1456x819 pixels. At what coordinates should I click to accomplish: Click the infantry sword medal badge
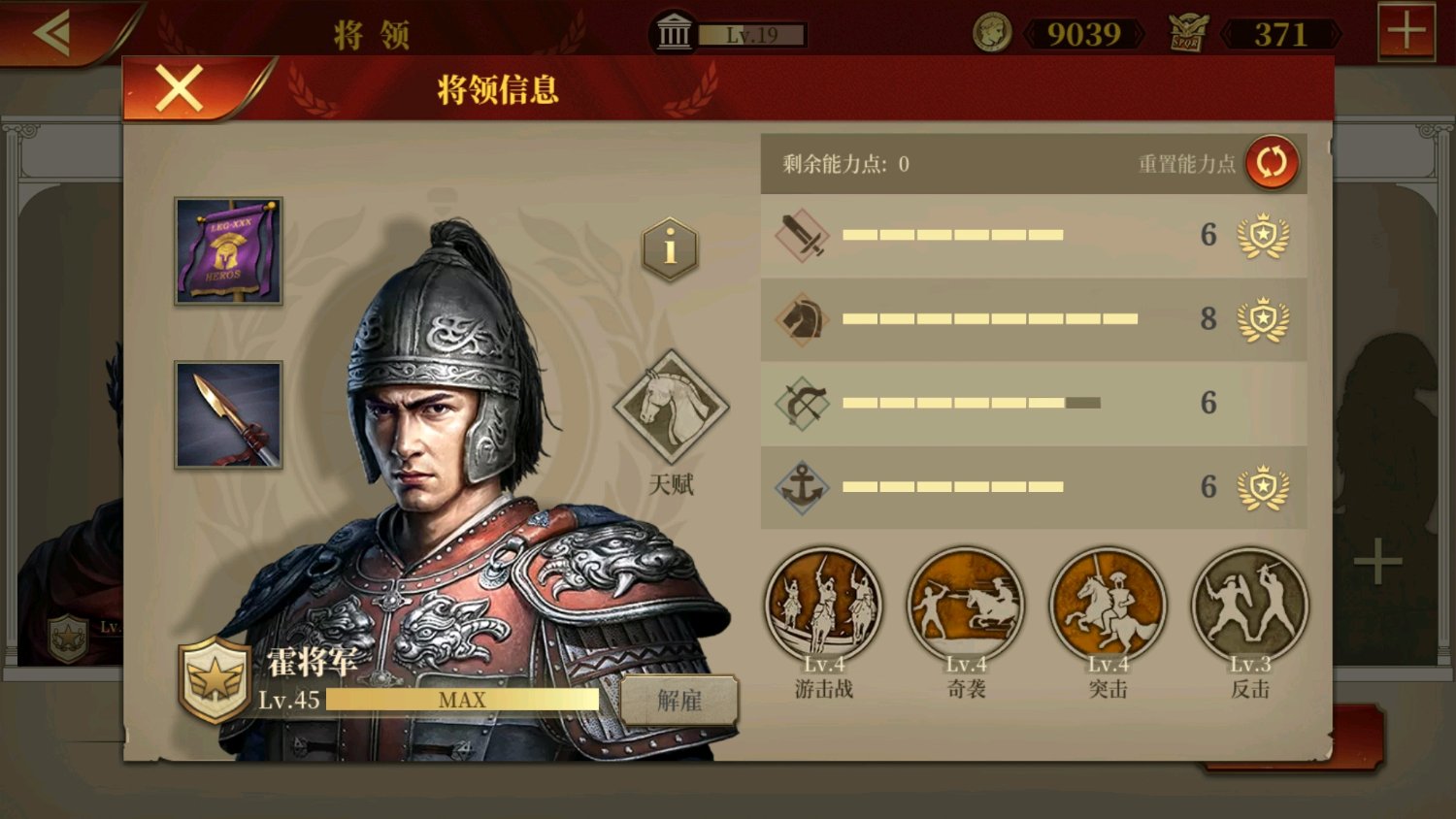click(1263, 235)
